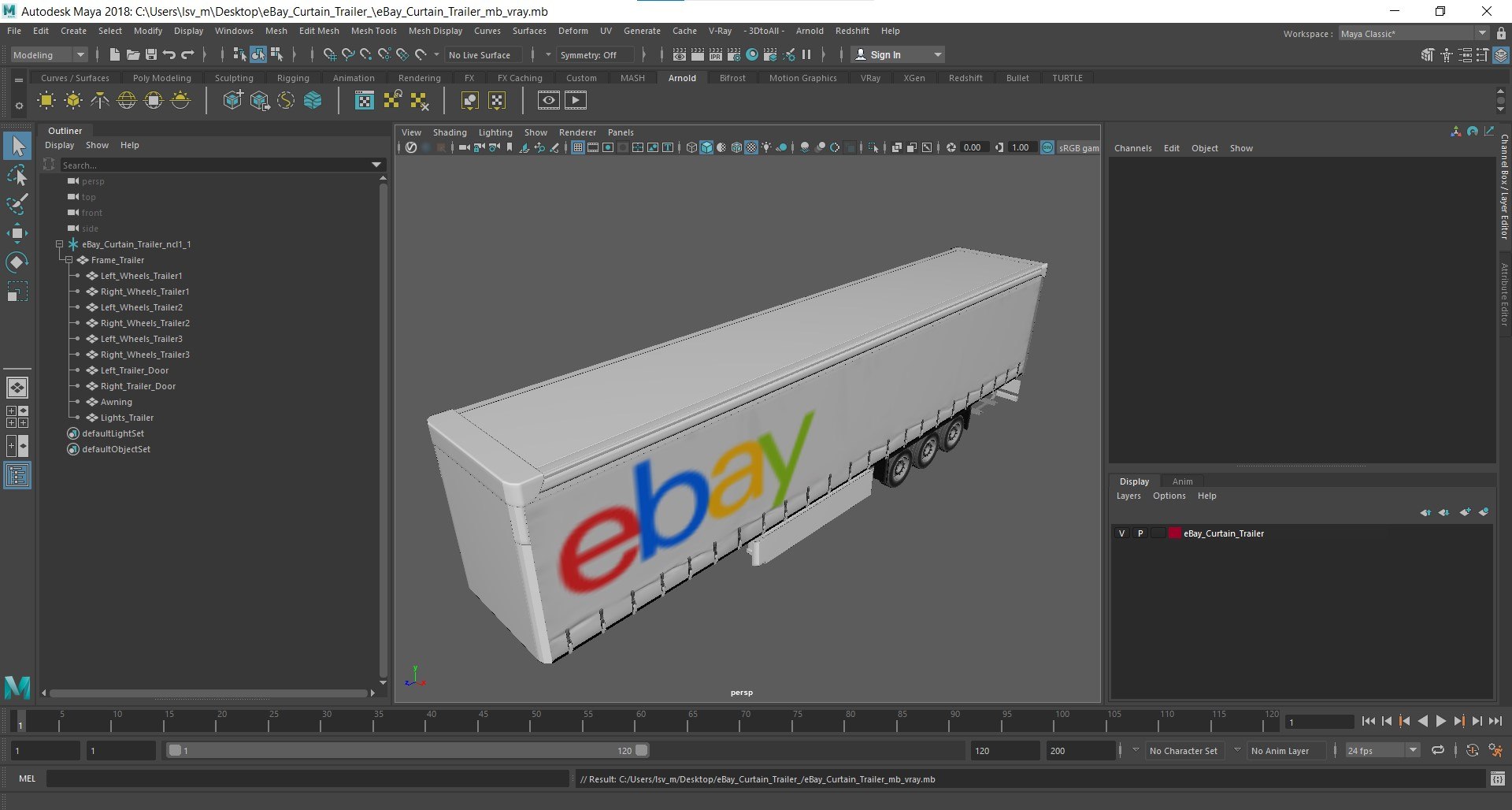
Task: Toggle select by component type mode
Action: point(276,54)
